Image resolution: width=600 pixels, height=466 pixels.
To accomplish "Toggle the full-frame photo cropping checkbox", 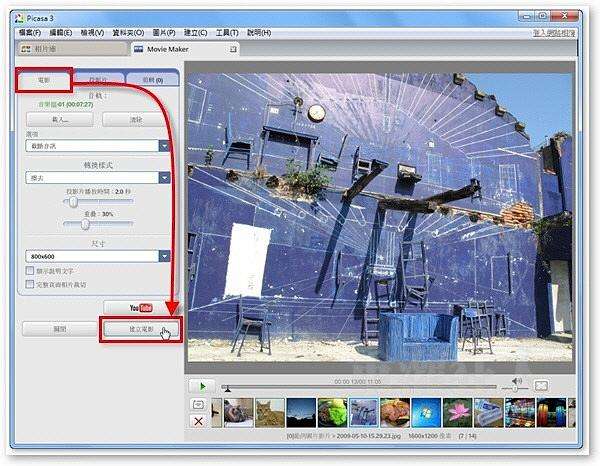I will point(30,284).
